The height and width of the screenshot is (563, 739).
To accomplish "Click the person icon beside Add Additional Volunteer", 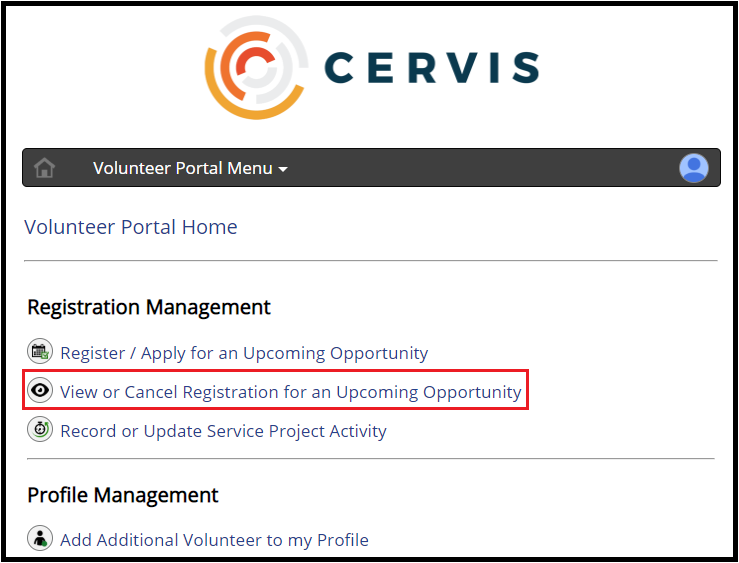I will tap(40, 538).
